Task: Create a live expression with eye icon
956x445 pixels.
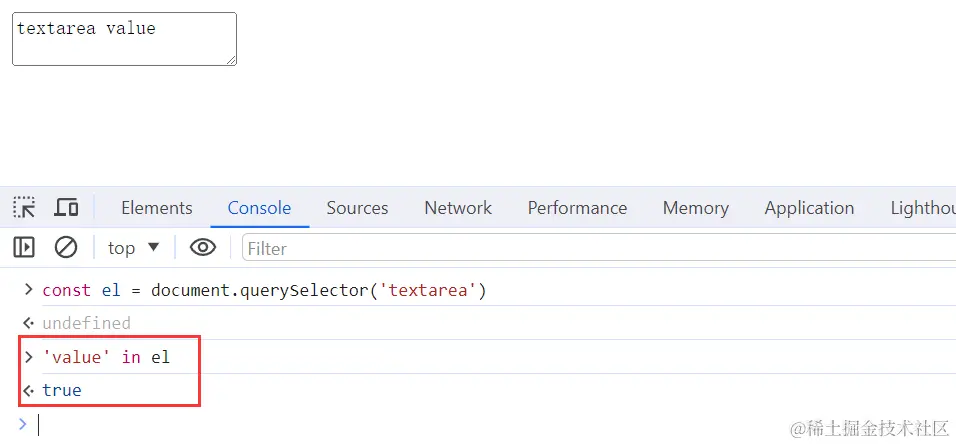Action: point(202,247)
